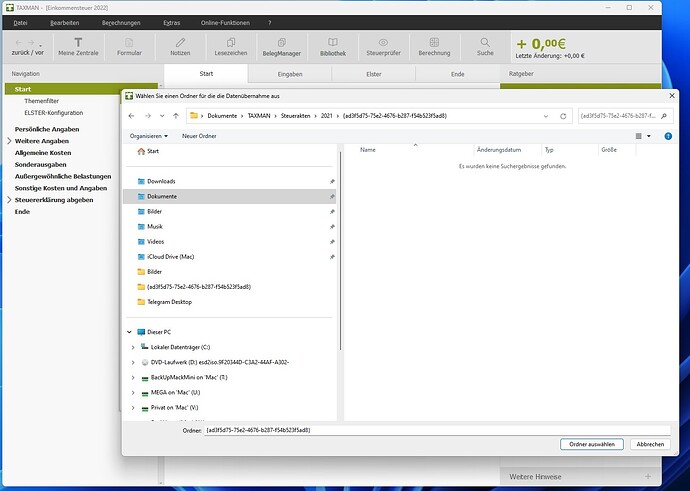Click Abbrechen button
This screenshot has height=491, width=690.
point(650,444)
